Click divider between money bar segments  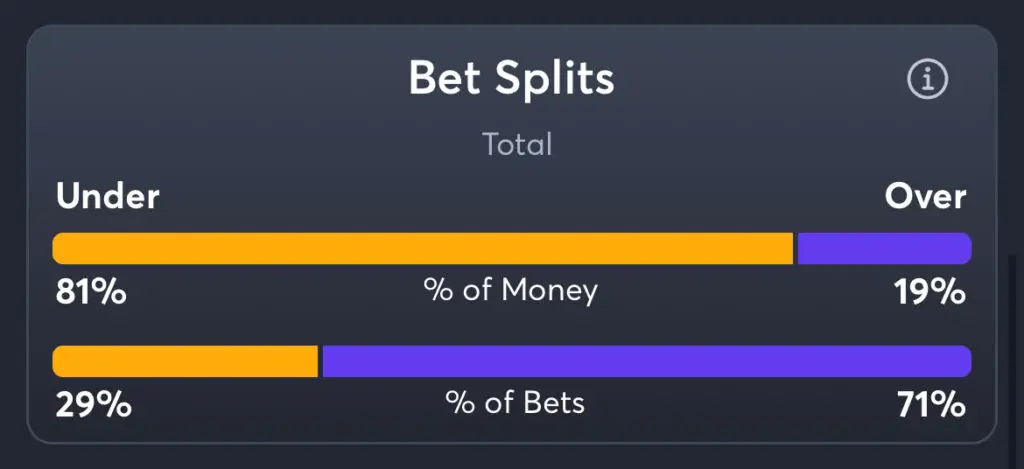click(x=795, y=248)
